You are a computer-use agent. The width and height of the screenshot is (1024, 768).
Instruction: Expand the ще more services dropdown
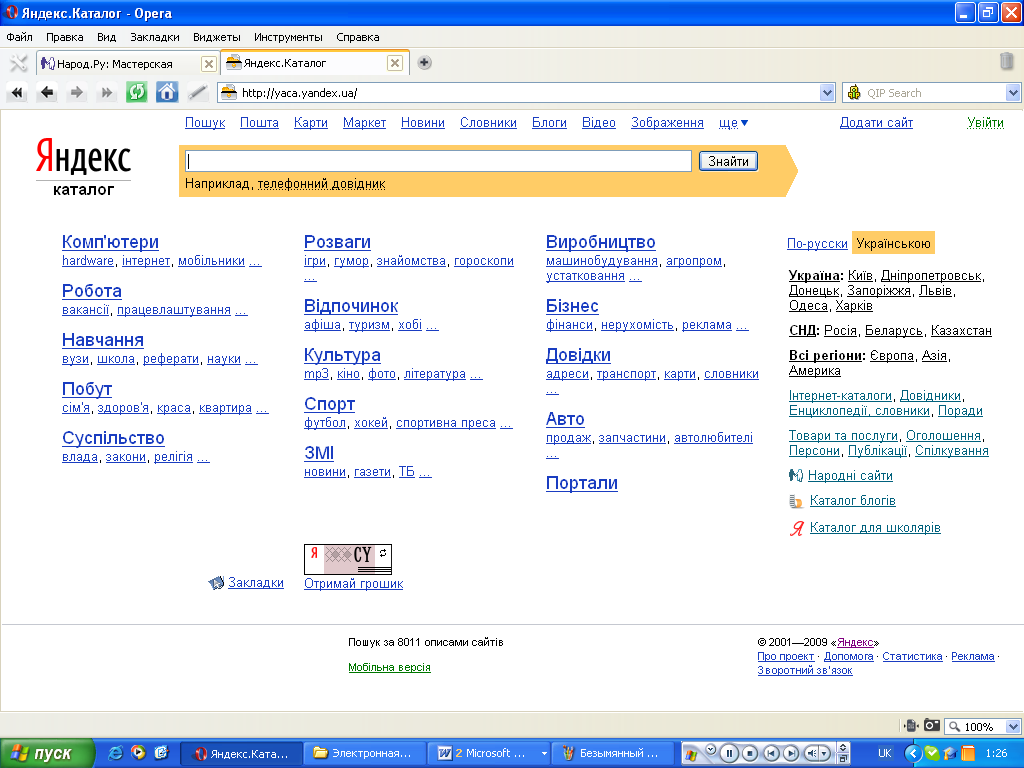tap(733, 123)
